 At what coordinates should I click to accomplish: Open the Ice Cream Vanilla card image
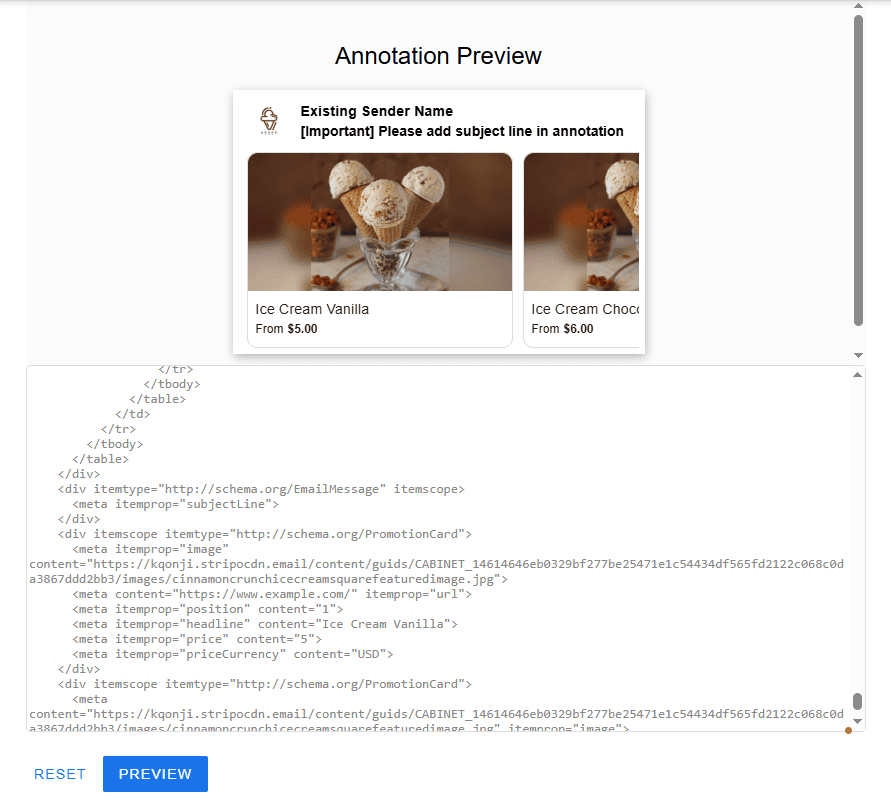point(380,222)
